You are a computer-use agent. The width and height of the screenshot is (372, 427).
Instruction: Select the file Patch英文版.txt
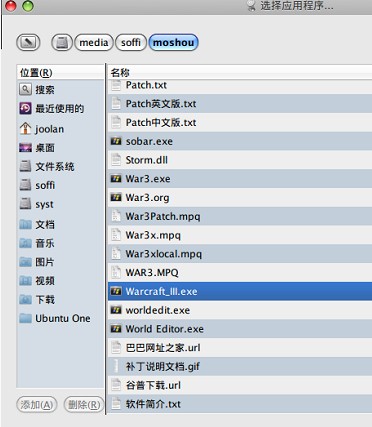[x=240, y=103]
